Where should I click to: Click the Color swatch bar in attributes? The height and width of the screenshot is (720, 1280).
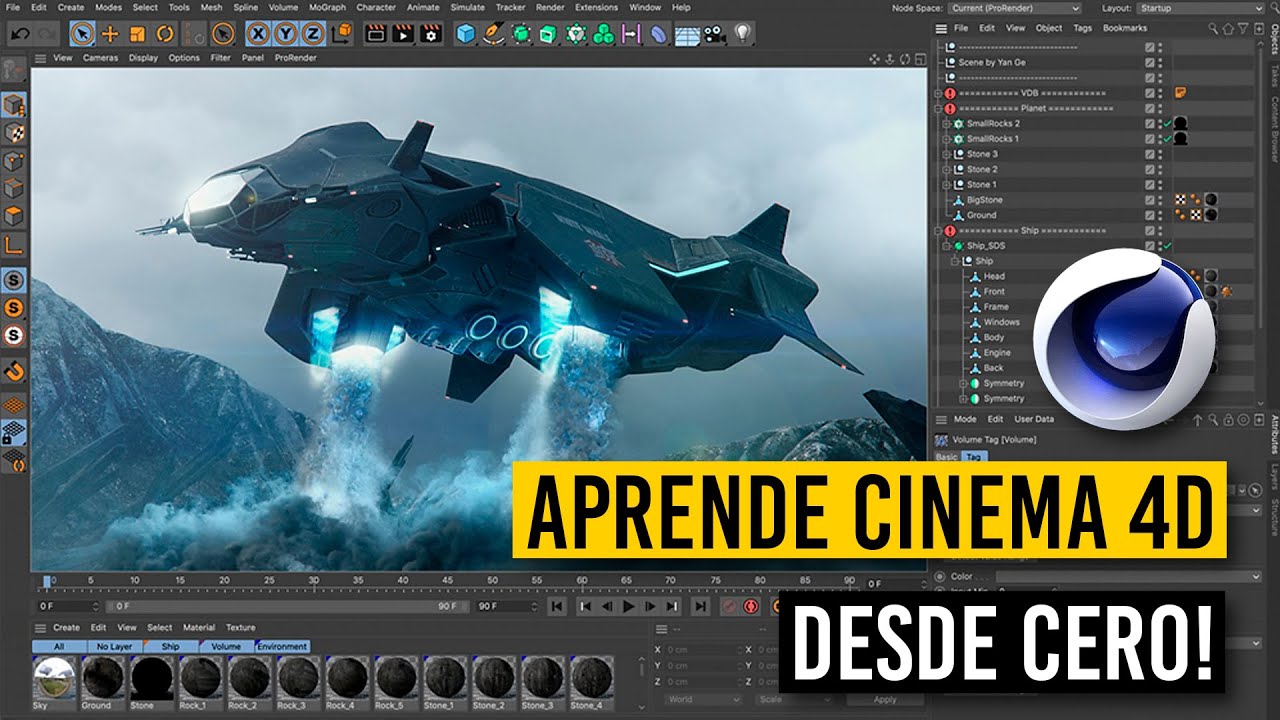1128,577
